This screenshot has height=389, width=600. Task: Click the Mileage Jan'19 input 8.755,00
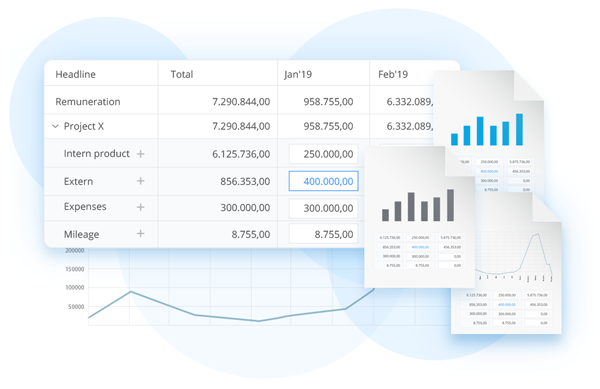[x=324, y=234]
